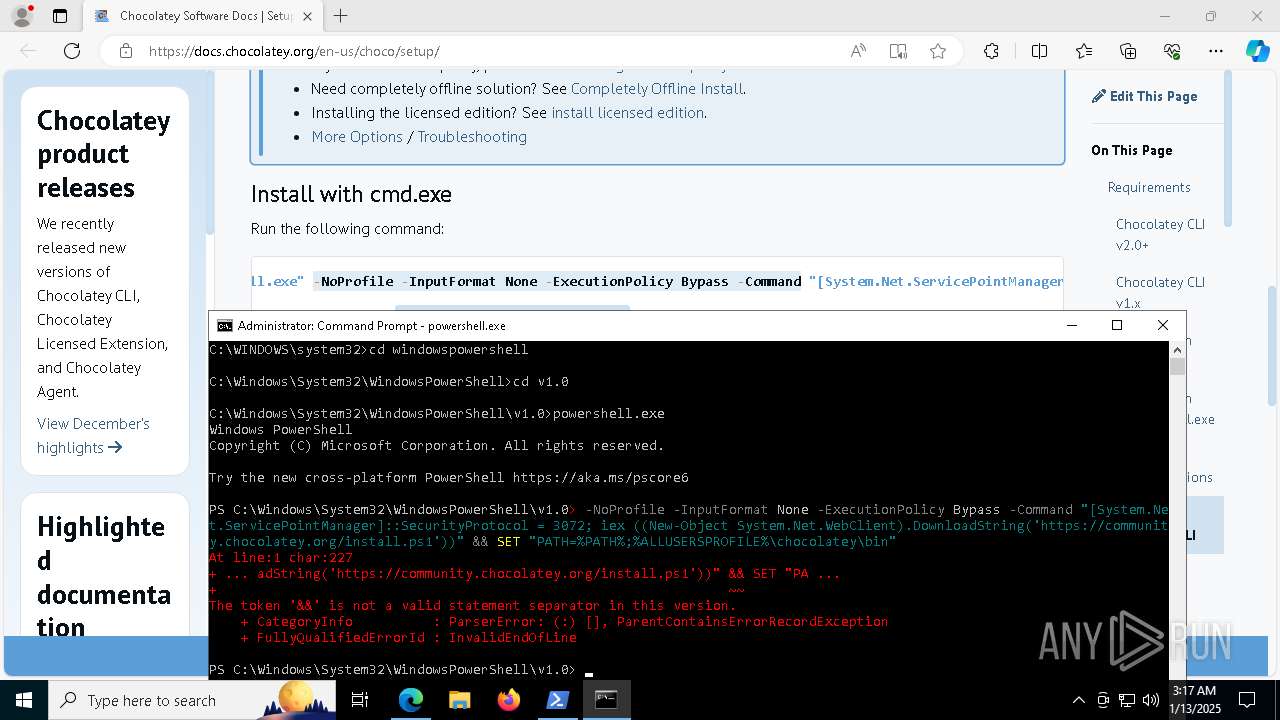Screen dimensions: 1280x720
Task: Enable Read aloud in Edge
Action: coord(858,51)
